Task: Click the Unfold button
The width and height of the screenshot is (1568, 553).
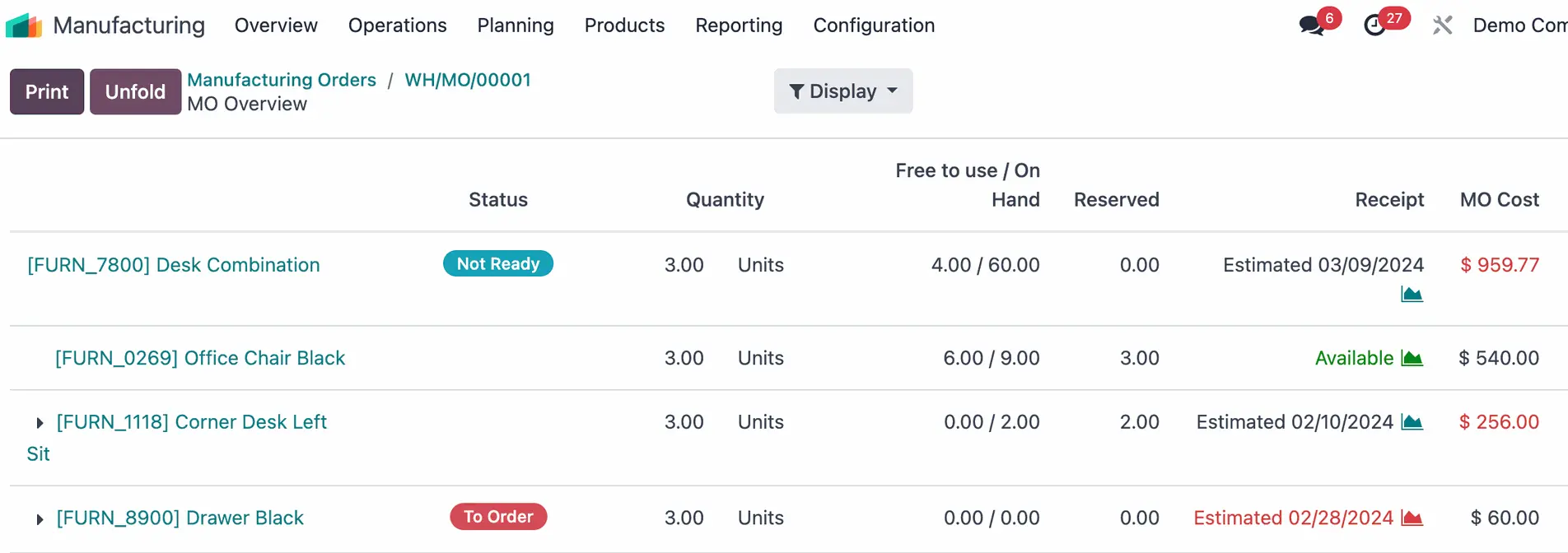Action: [135, 91]
